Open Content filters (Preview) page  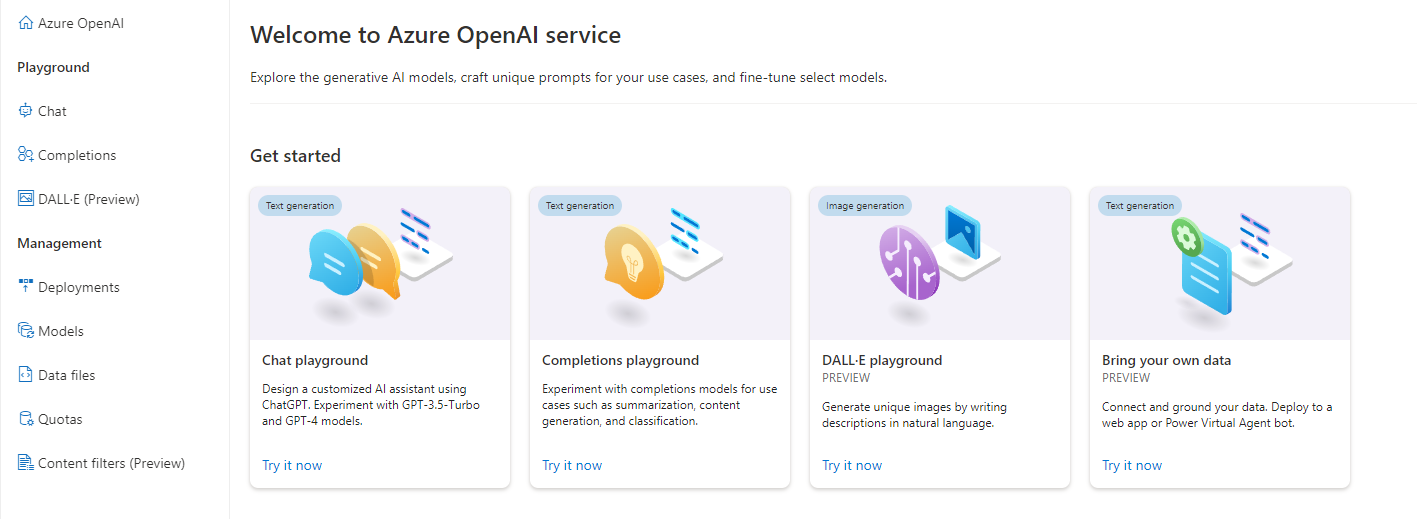[x=111, y=463]
